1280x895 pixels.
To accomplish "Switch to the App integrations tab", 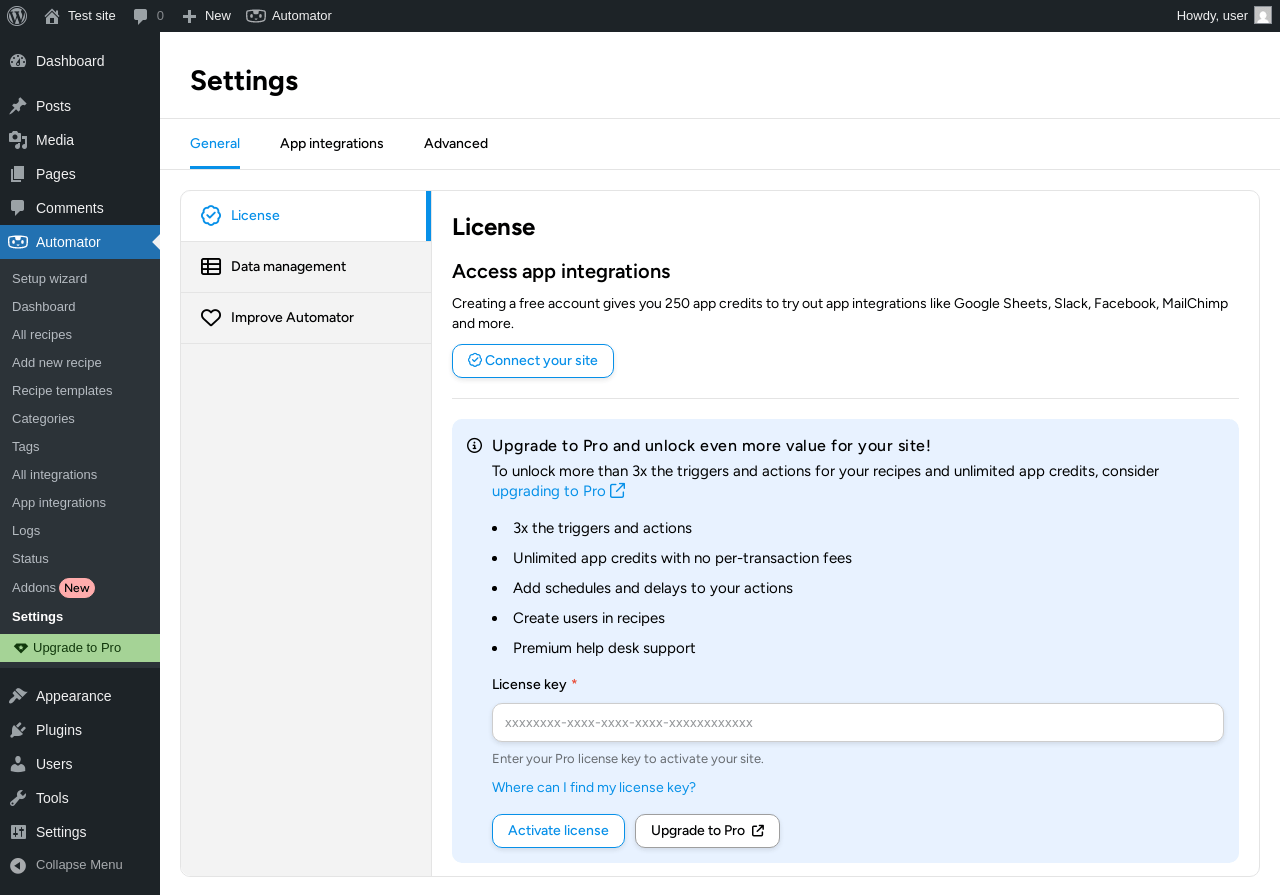I will pyautogui.click(x=332, y=143).
